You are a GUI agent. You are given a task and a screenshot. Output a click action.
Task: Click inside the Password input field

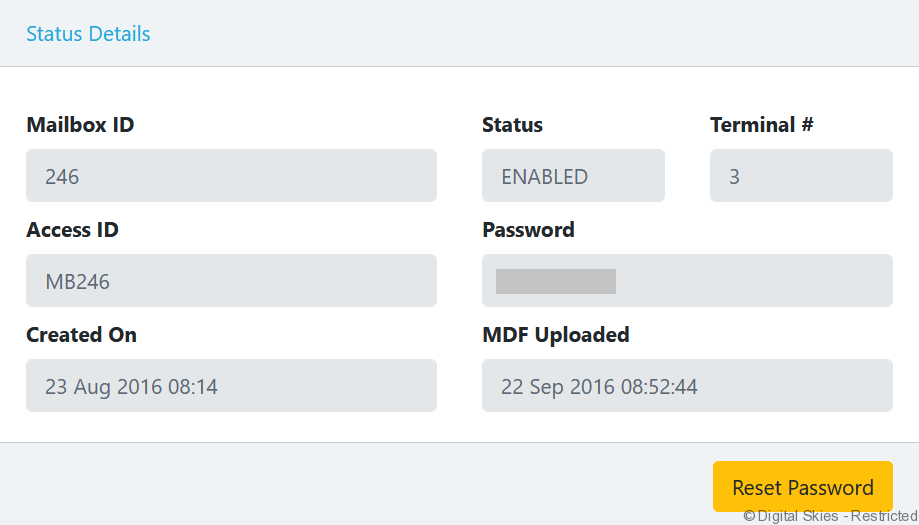tap(750, 281)
